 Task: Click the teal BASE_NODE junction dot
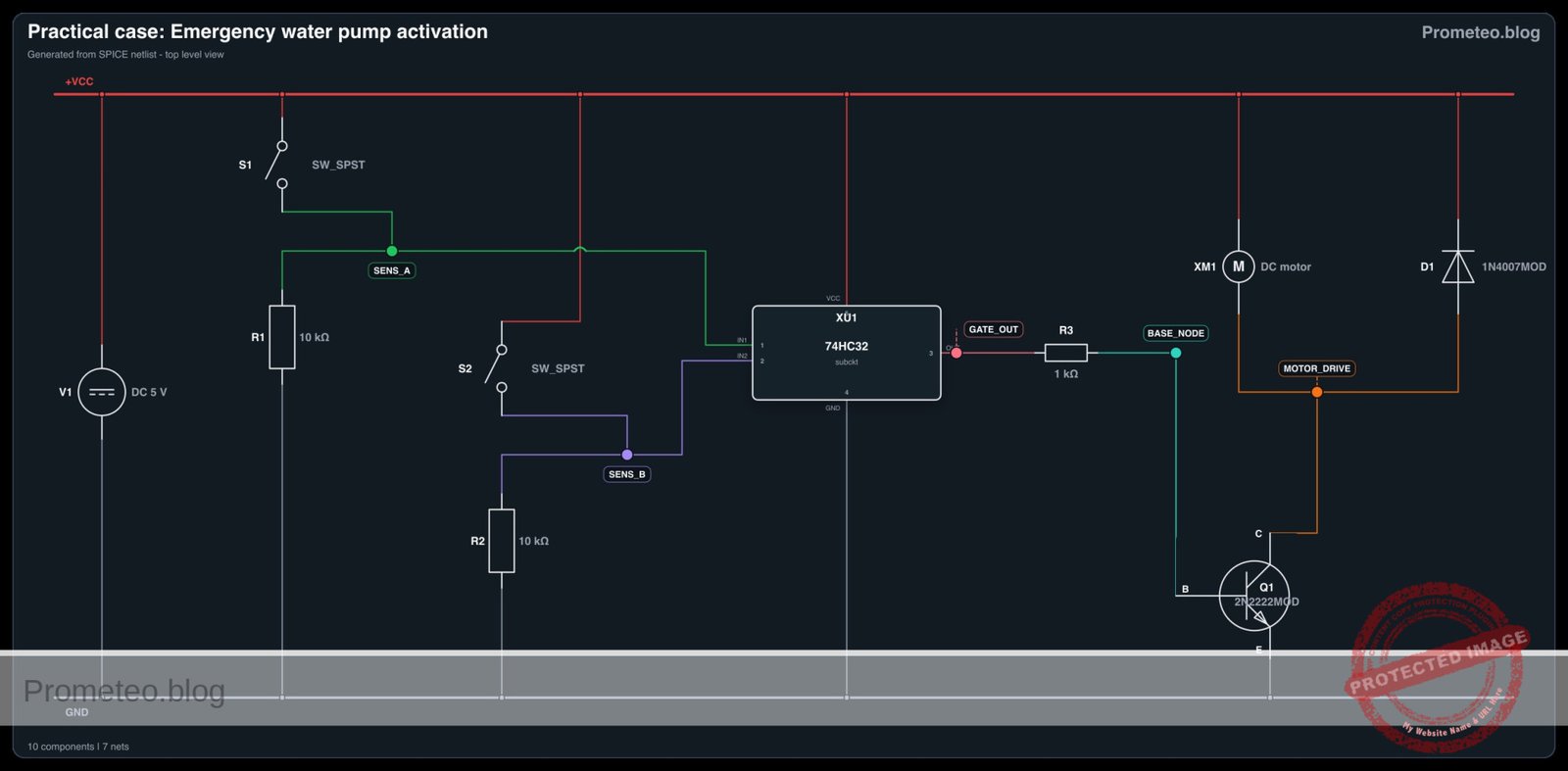click(1176, 353)
